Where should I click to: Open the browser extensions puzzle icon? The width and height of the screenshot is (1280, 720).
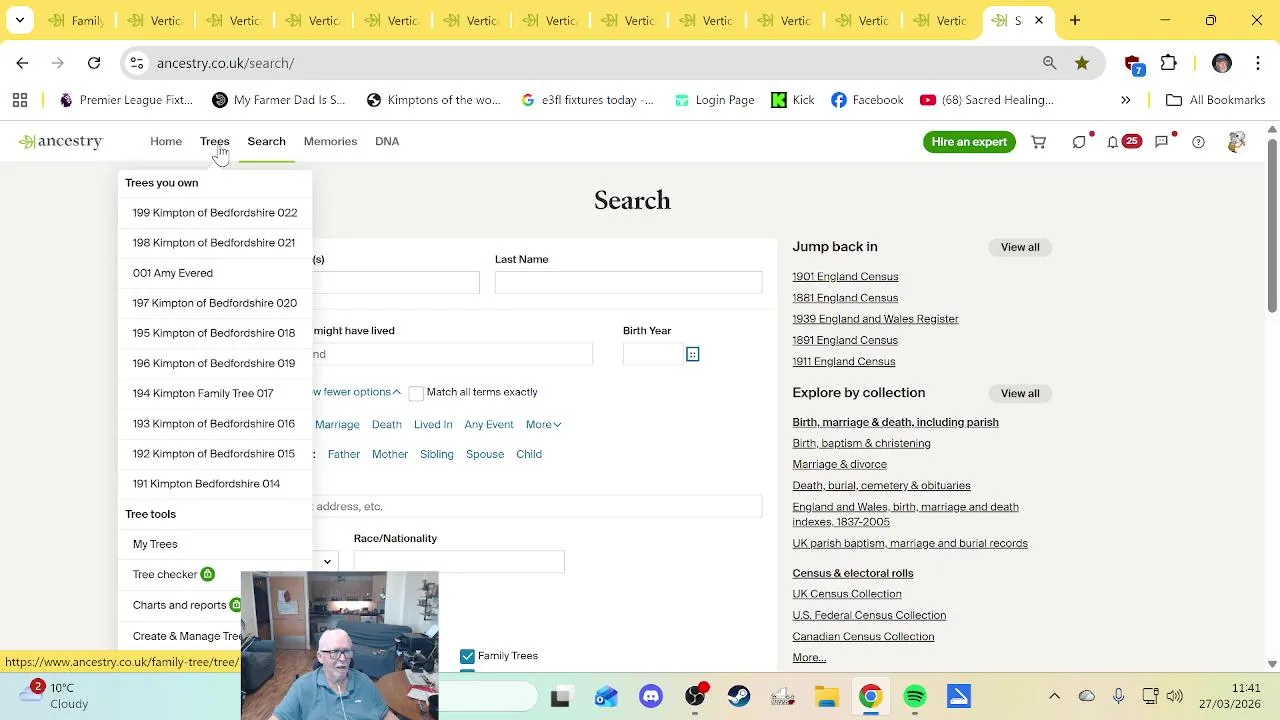1168,63
